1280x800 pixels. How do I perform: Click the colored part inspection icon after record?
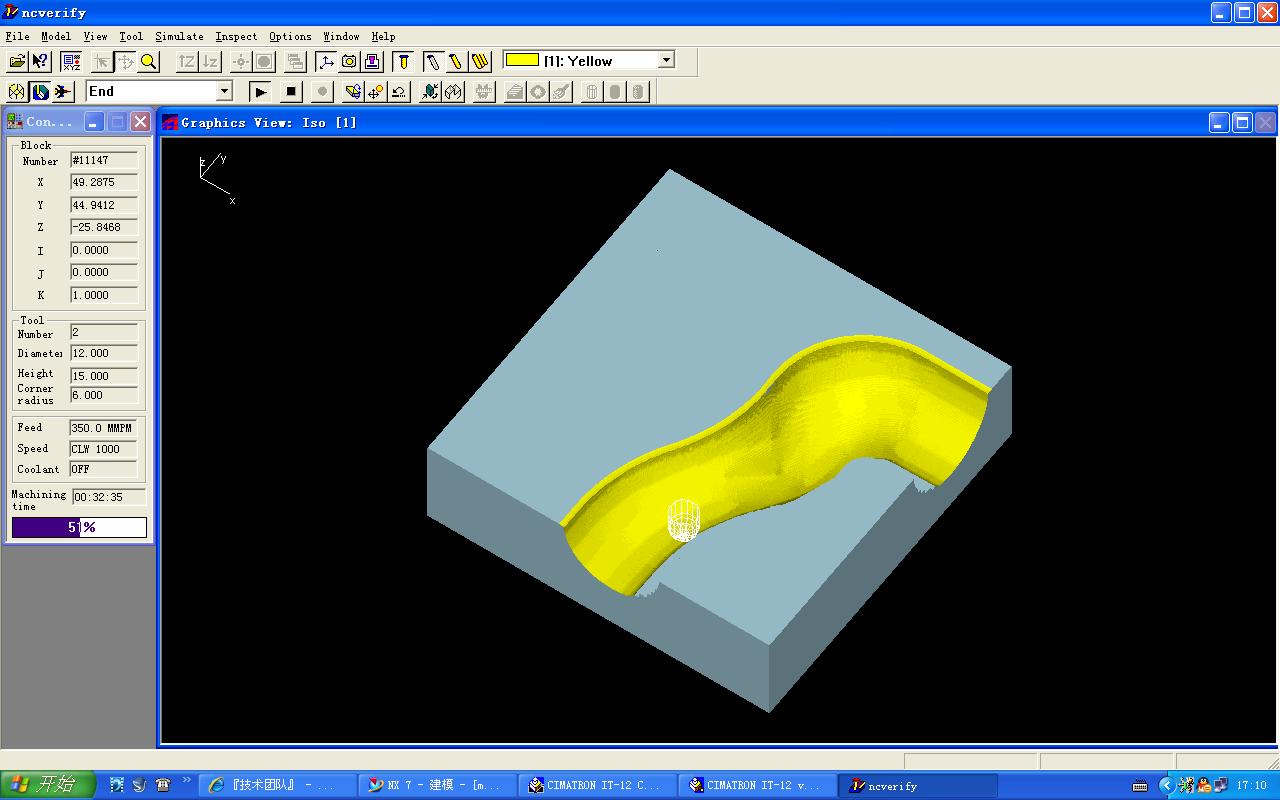353,91
